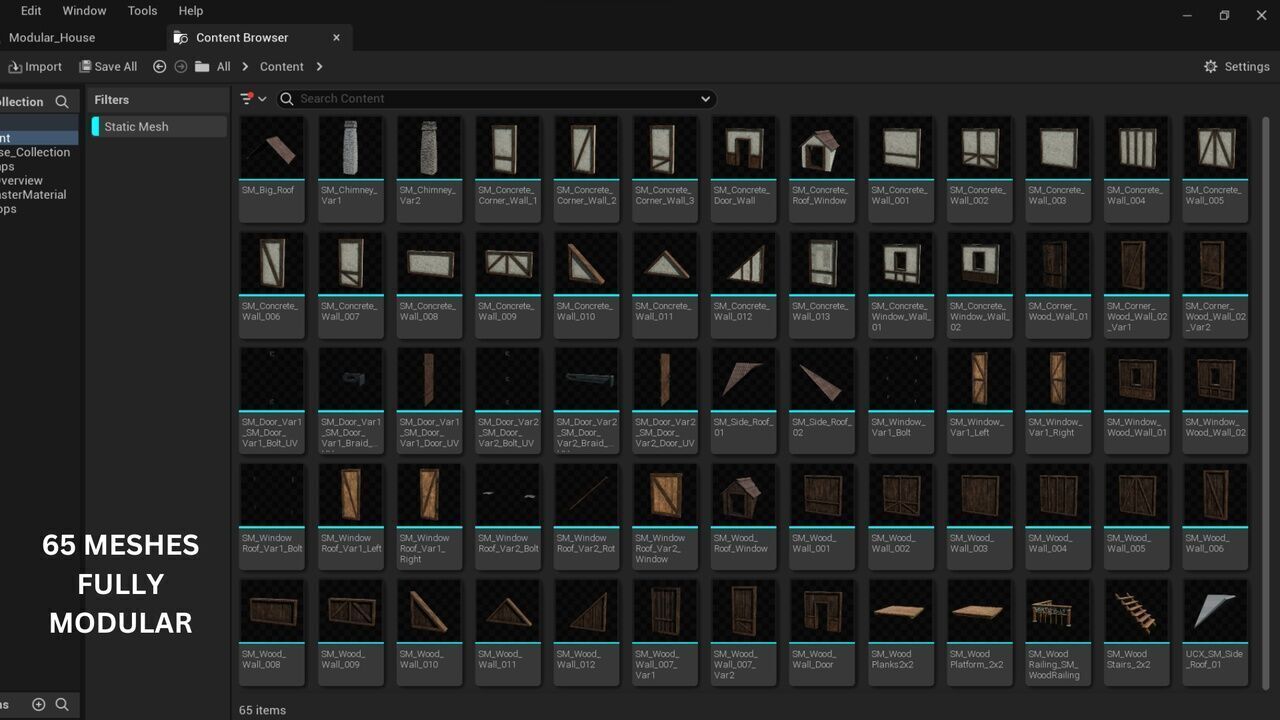Select SM_Wood Platform_2x2 asset
1280x720 pixels.
tap(980, 633)
